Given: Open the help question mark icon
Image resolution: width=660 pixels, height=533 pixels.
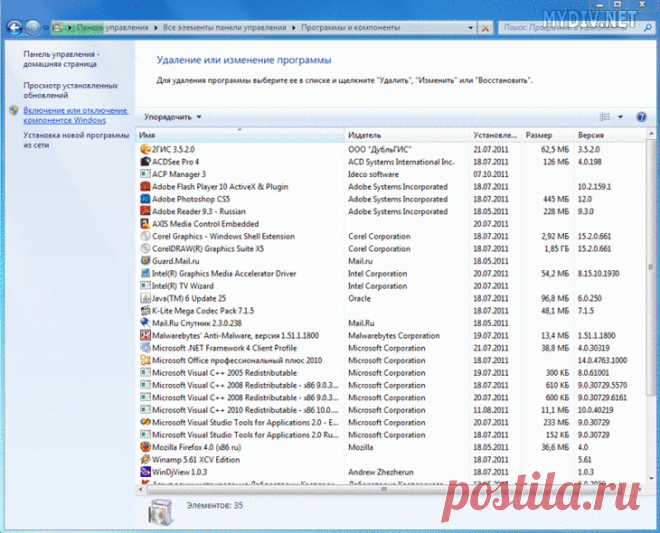Looking at the screenshot, I should [641, 117].
